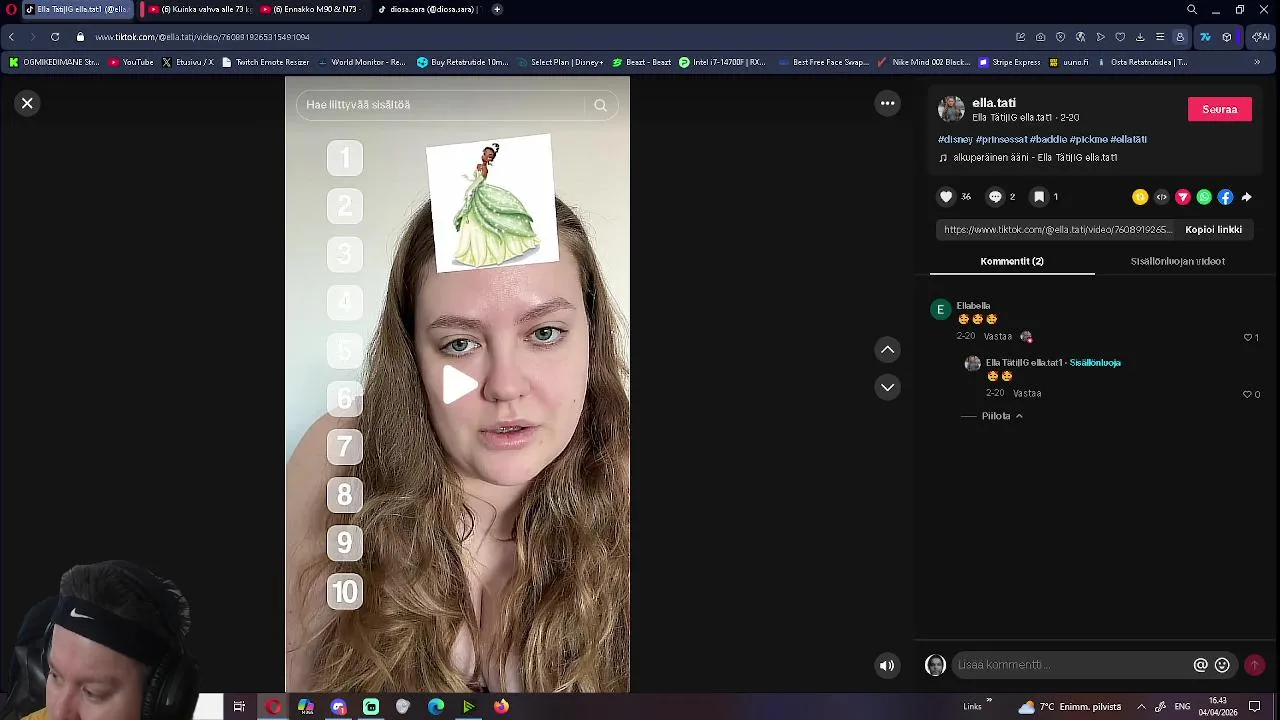Switch to Kommentit (2) tab
The height and width of the screenshot is (720, 1280).
[x=1012, y=261]
